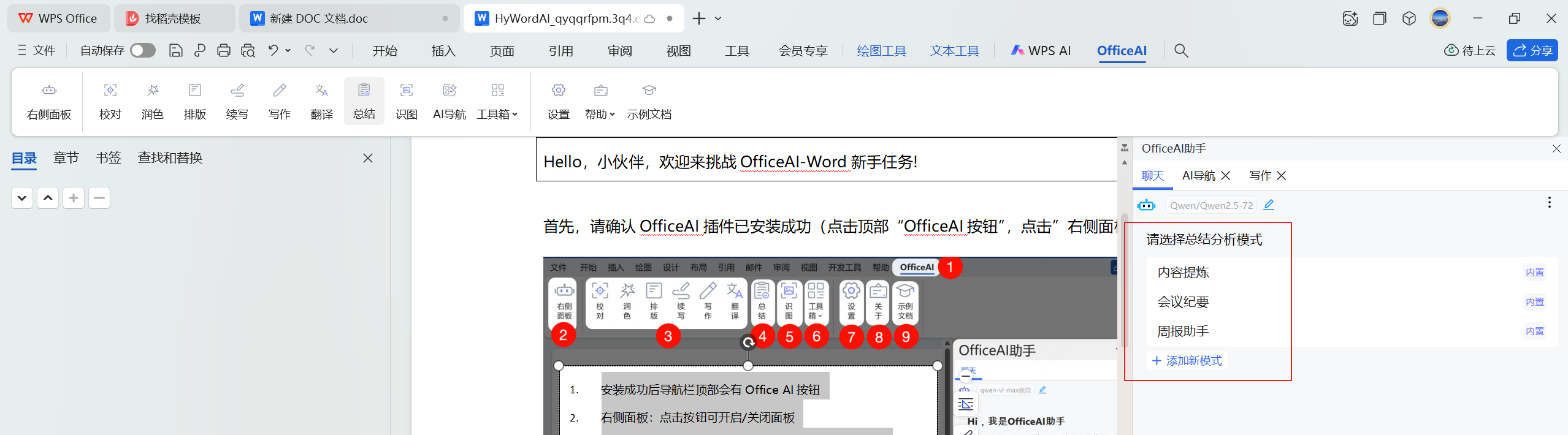Image resolution: width=1568 pixels, height=435 pixels.
Task: Launch the 翻译 translate tool
Action: (x=322, y=102)
